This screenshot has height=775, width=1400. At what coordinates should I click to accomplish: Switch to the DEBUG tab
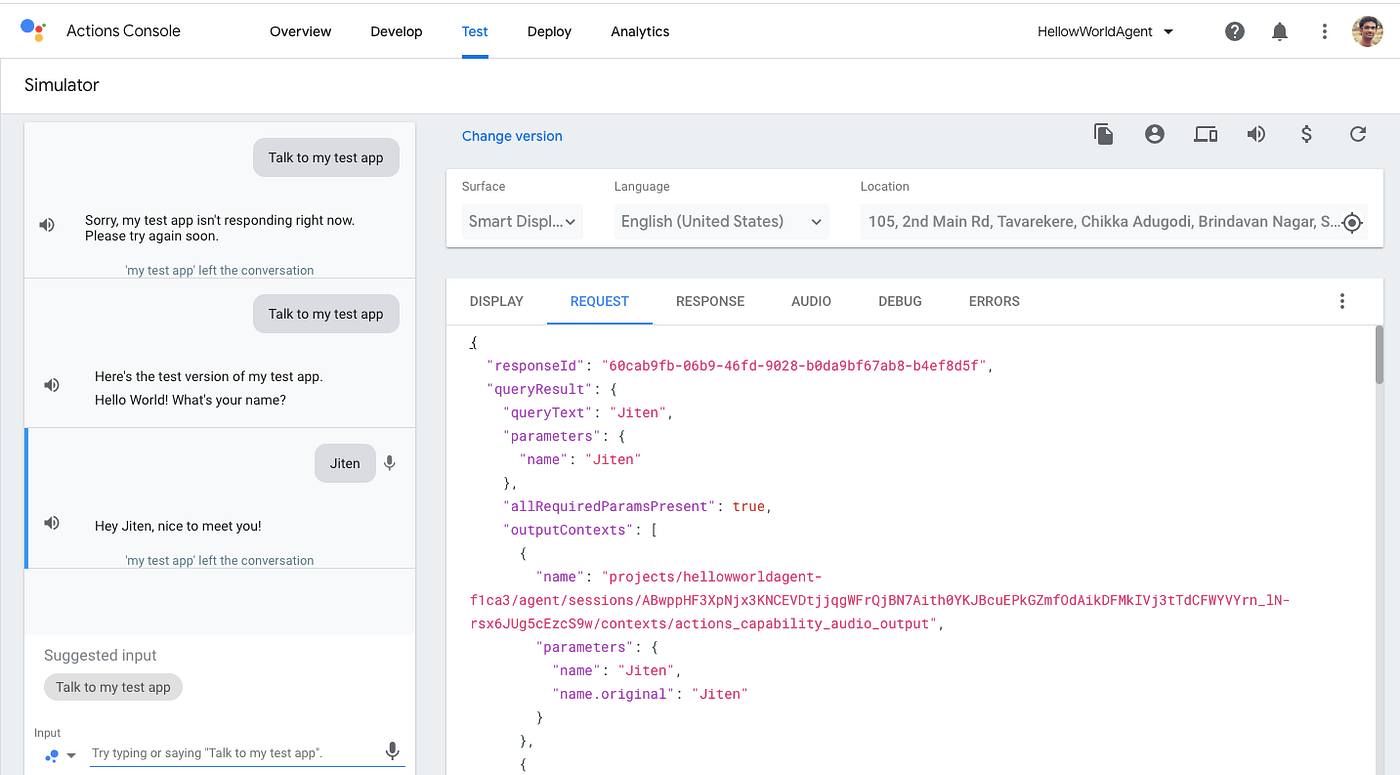point(900,301)
